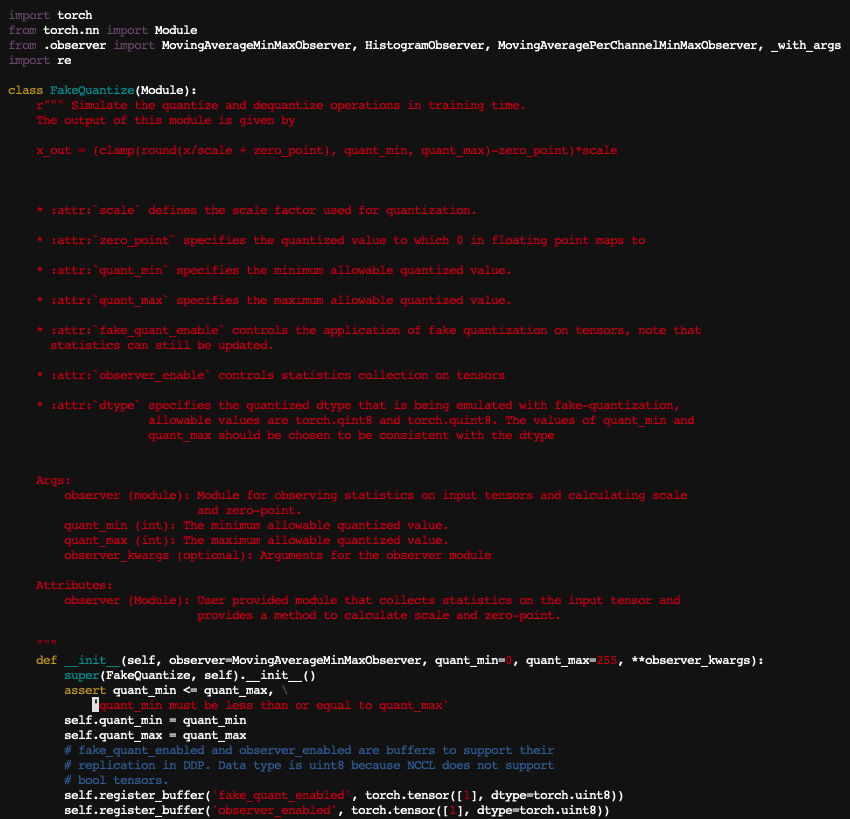This screenshot has width=850, height=819.
Task: Click the 'quant_min must be less than' error string
Action: [x=272, y=706]
